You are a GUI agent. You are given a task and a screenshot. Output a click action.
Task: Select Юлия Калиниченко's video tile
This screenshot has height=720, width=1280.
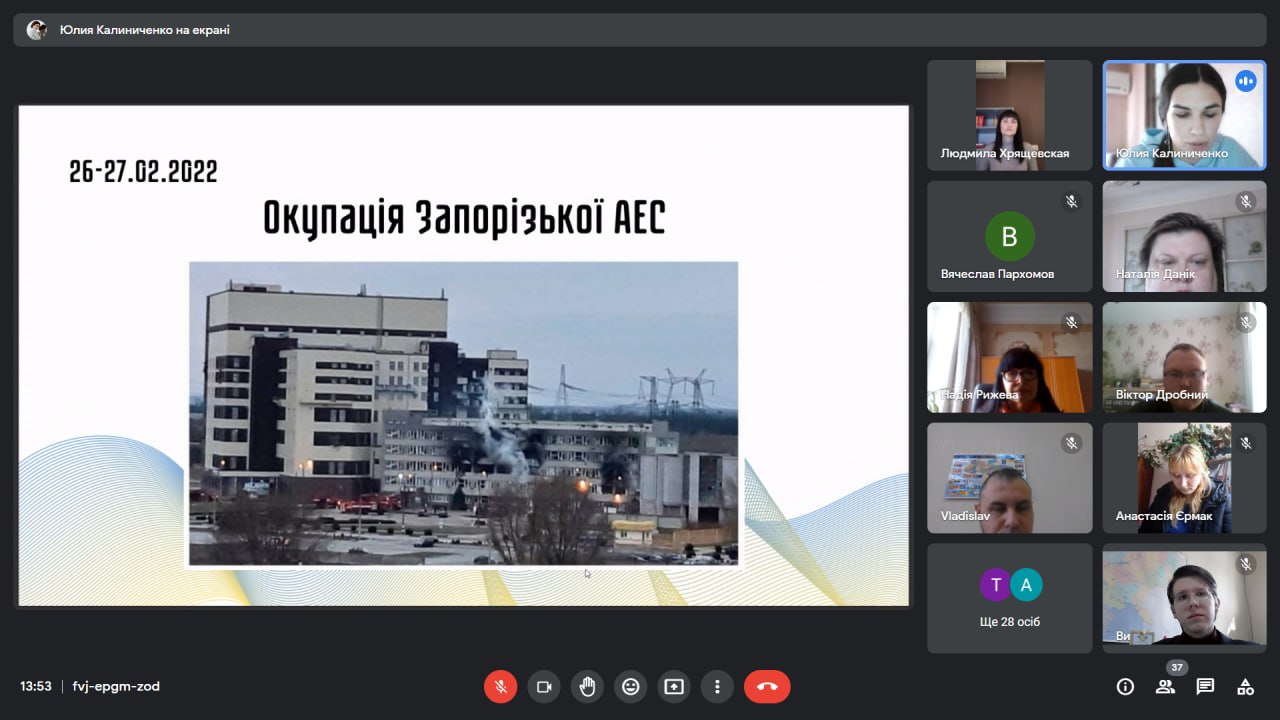tap(1184, 115)
